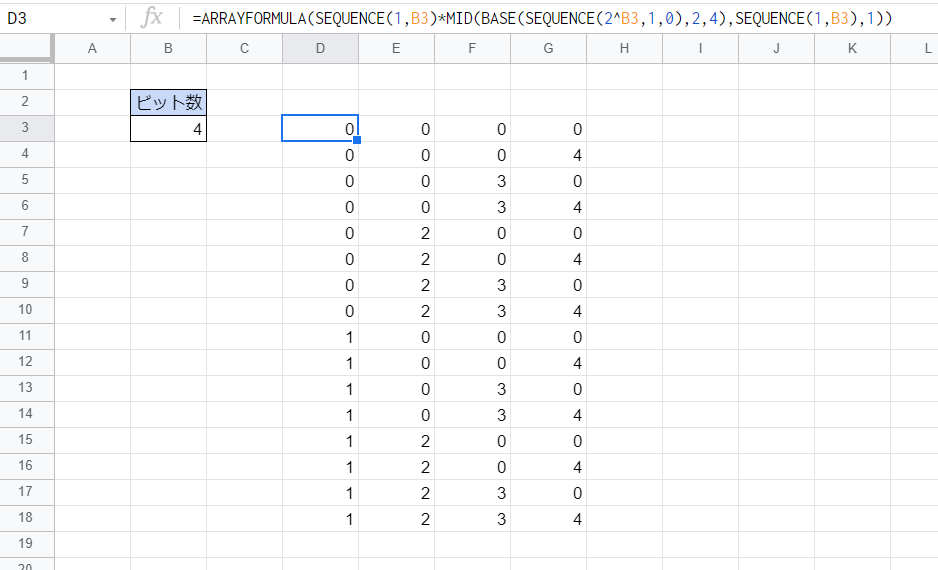This screenshot has height=570, width=938.
Task: Select row 18 header
Action: pyautogui.click(x=25, y=518)
